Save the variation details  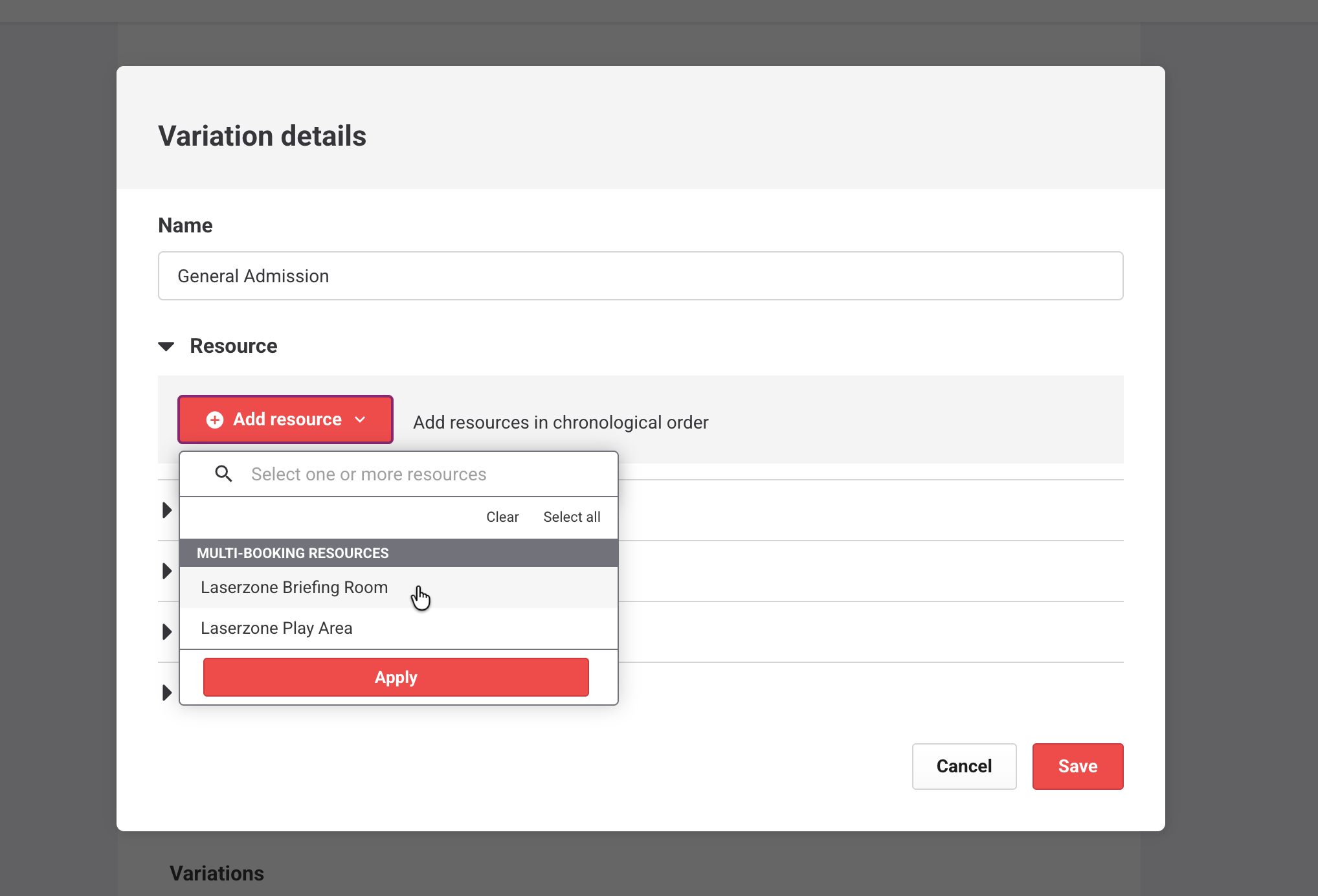click(1077, 767)
